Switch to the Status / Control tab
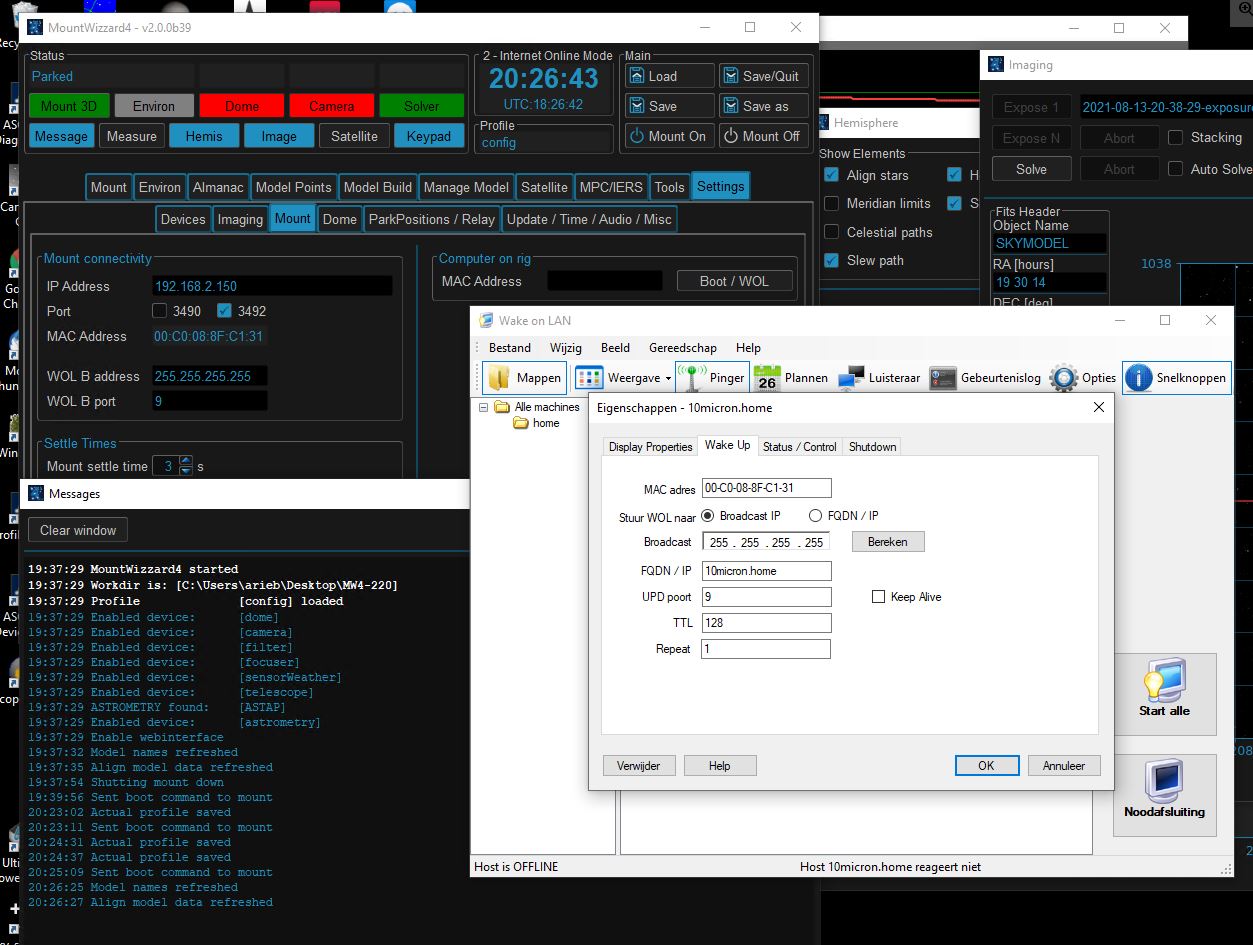 [799, 446]
